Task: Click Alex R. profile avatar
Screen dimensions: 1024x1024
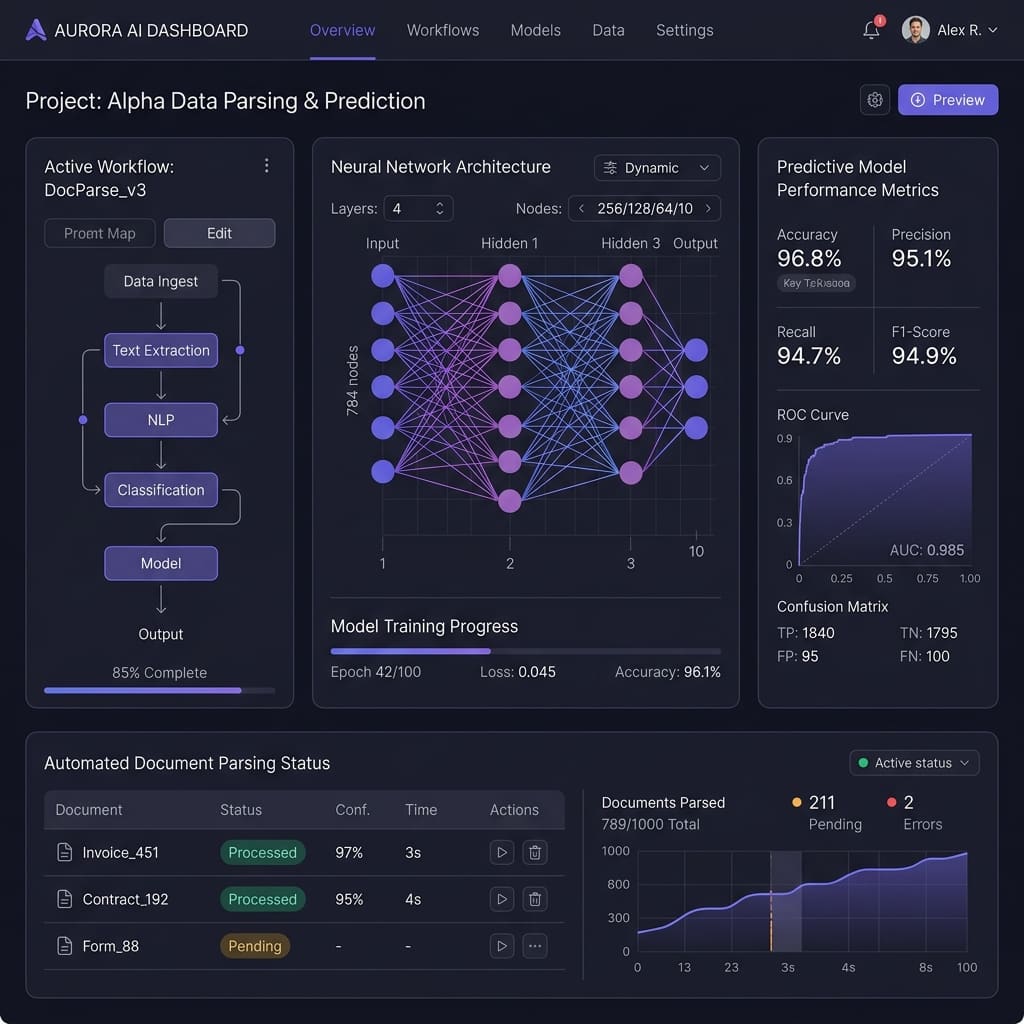Action: click(x=916, y=30)
